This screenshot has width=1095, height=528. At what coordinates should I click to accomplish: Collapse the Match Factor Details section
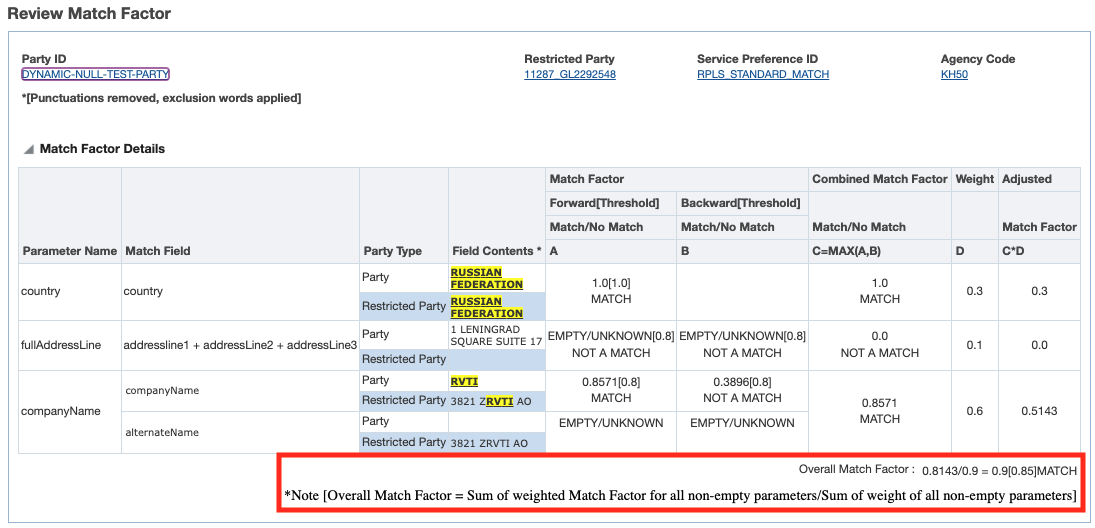pyautogui.click(x=28, y=149)
